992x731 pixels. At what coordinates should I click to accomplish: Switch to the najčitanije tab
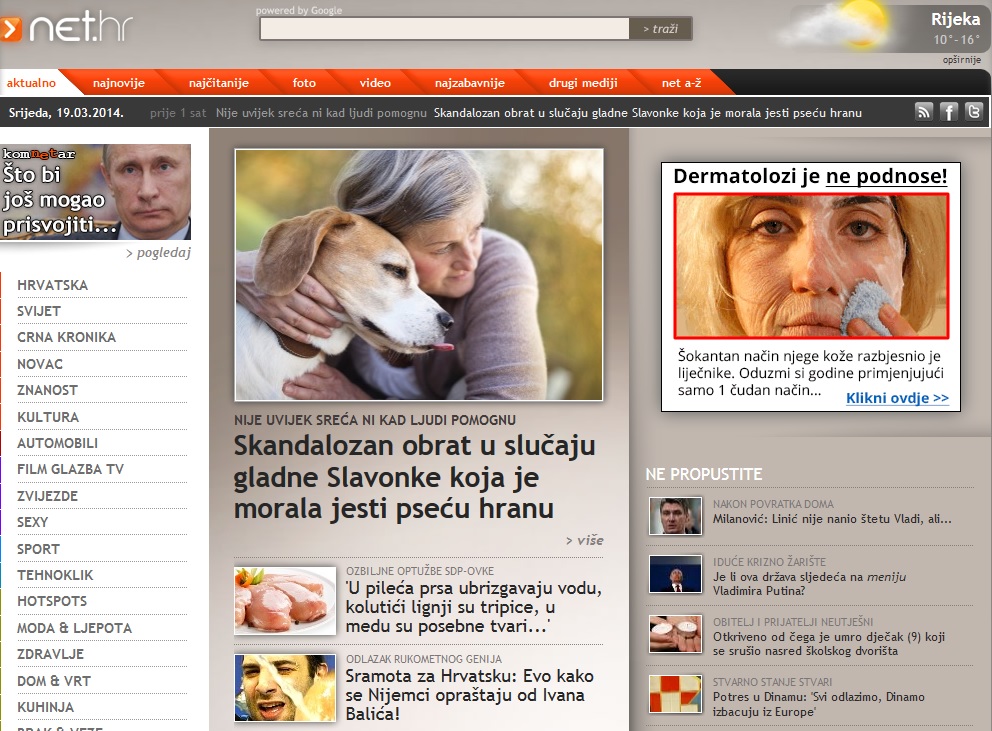(x=218, y=83)
